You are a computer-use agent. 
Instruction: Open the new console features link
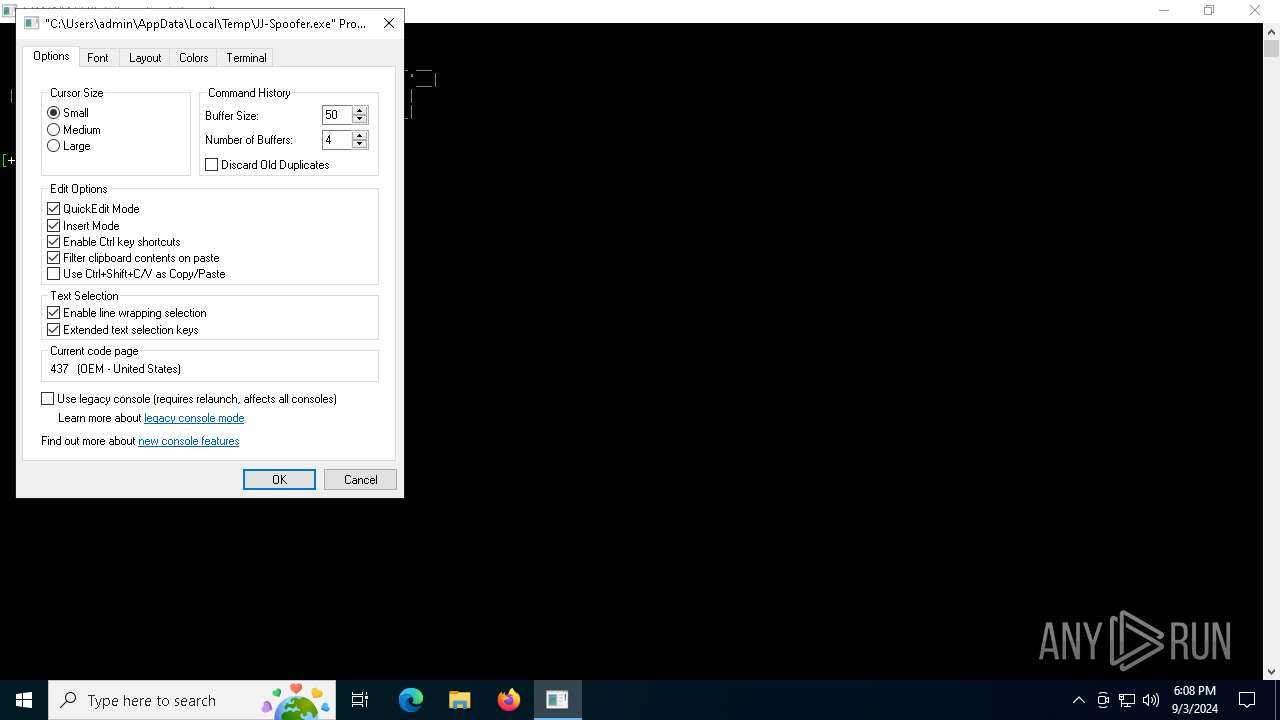click(x=189, y=441)
